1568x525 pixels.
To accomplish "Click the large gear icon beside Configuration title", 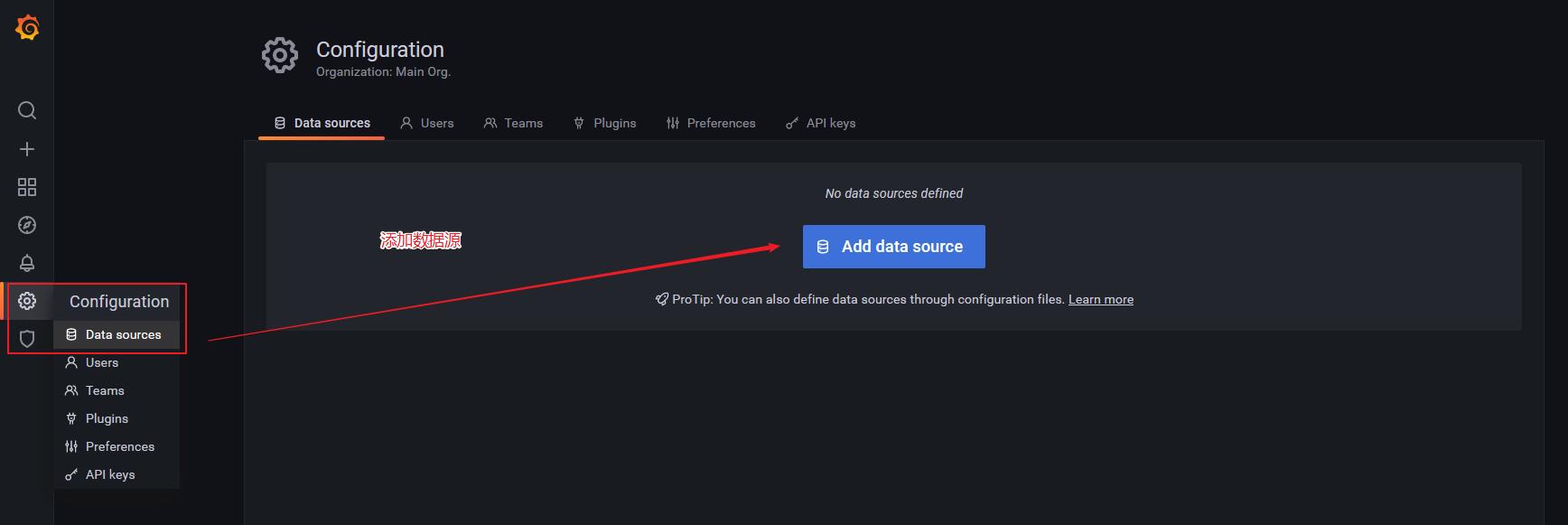I will (280, 56).
